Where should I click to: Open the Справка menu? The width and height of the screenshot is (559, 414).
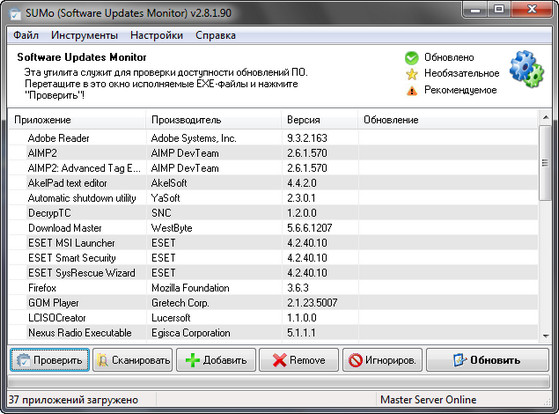[215, 35]
